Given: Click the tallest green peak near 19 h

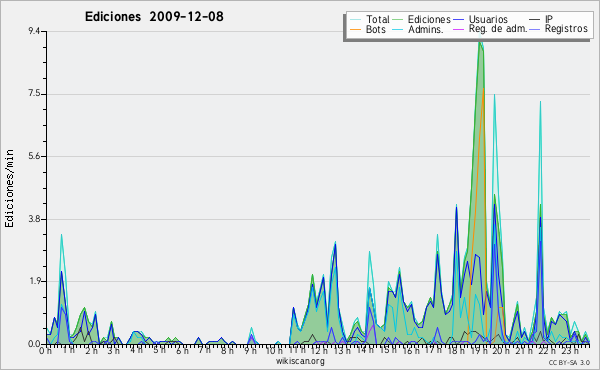Looking at the screenshot, I should (x=480, y=43).
